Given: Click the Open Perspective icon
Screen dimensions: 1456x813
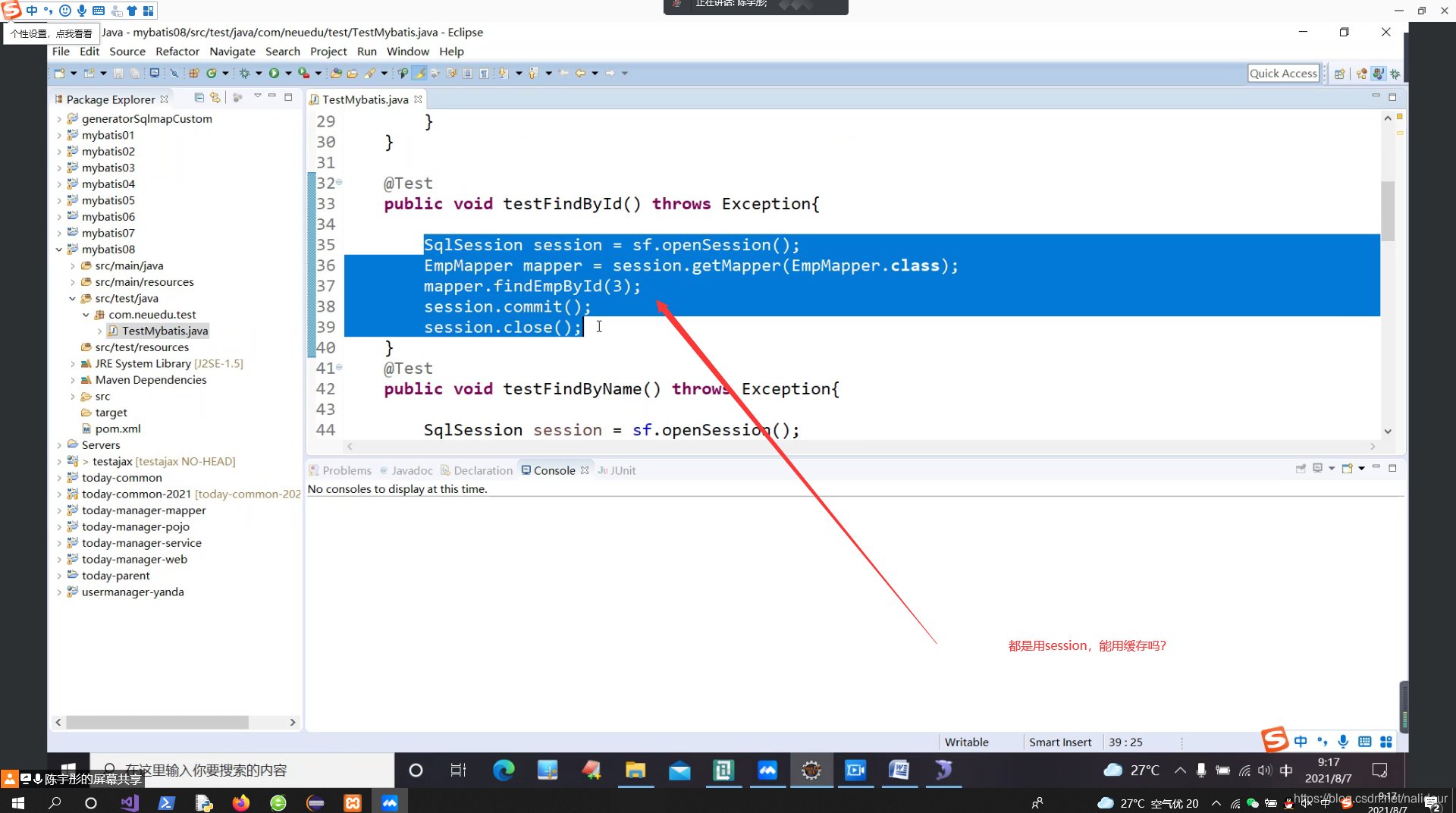Looking at the screenshot, I should click(x=1340, y=74).
